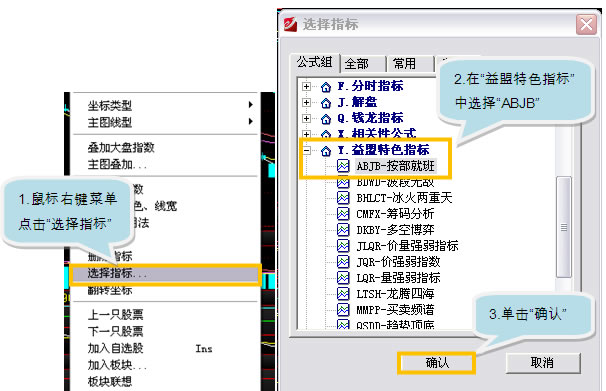Open the 坐标类型 submenu arrow
606x391 pixels.
click(x=251, y=105)
